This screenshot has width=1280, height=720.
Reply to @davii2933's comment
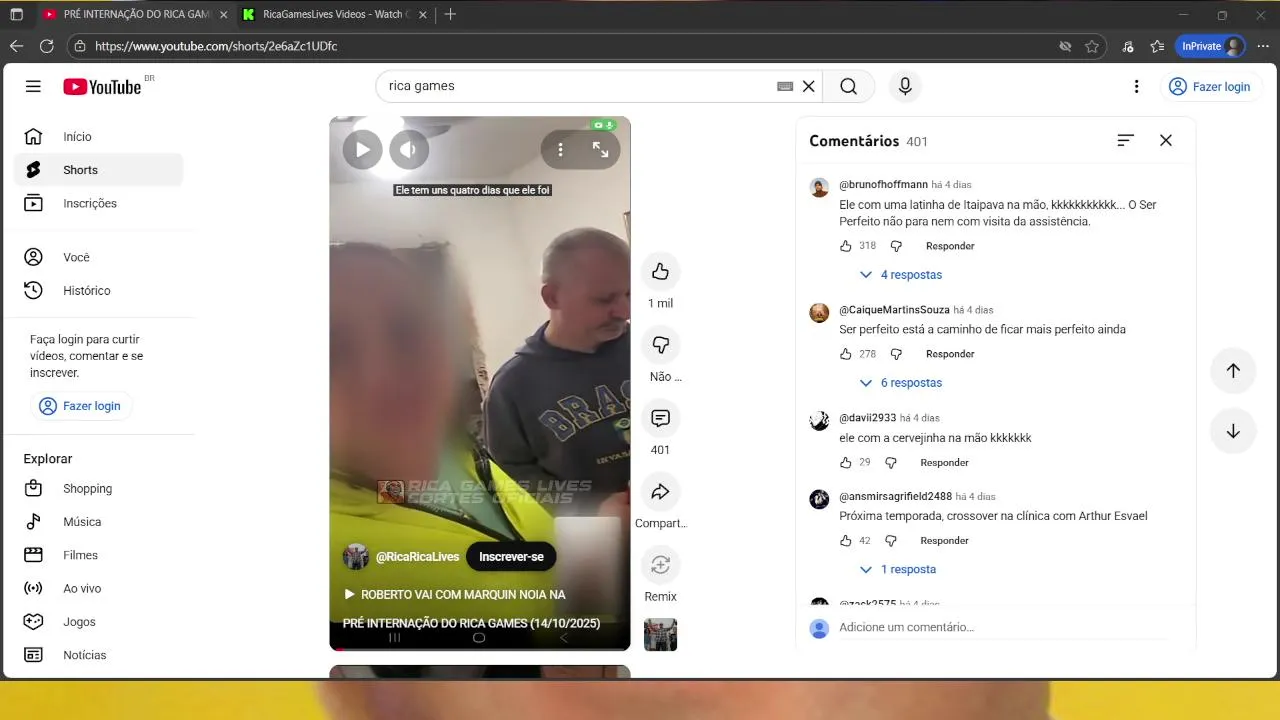pyautogui.click(x=944, y=462)
